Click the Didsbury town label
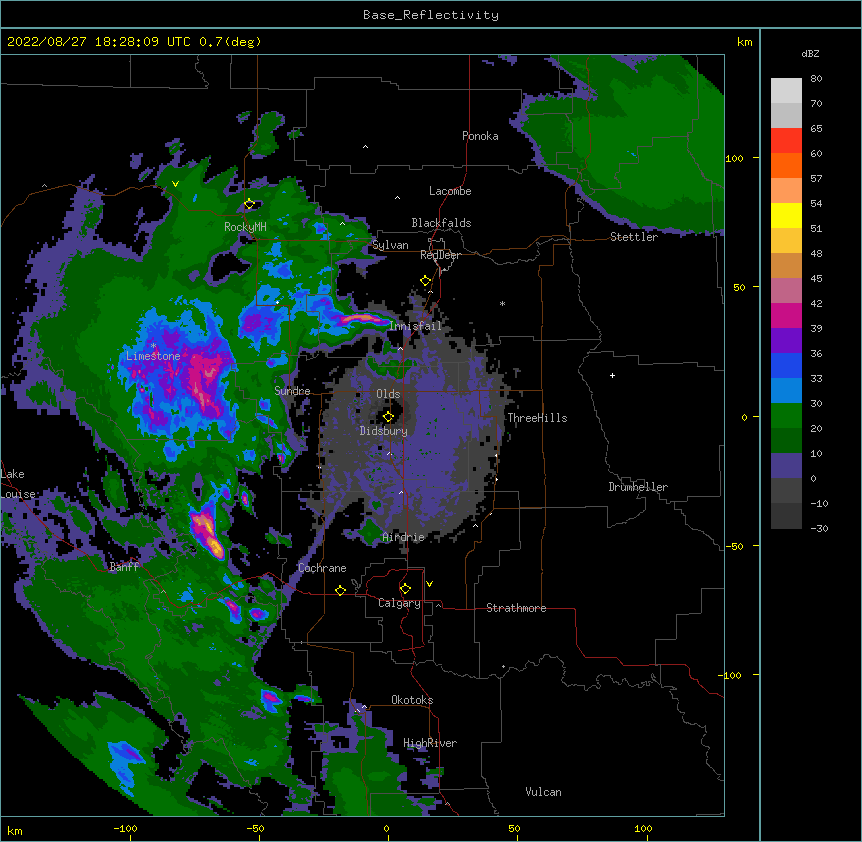The width and height of the screenshot is (862, 842). (384, 431)
